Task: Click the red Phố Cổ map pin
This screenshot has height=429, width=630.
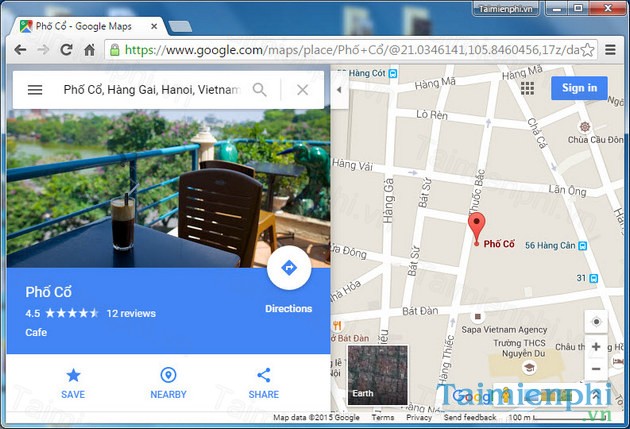Action: click(477, 229)
